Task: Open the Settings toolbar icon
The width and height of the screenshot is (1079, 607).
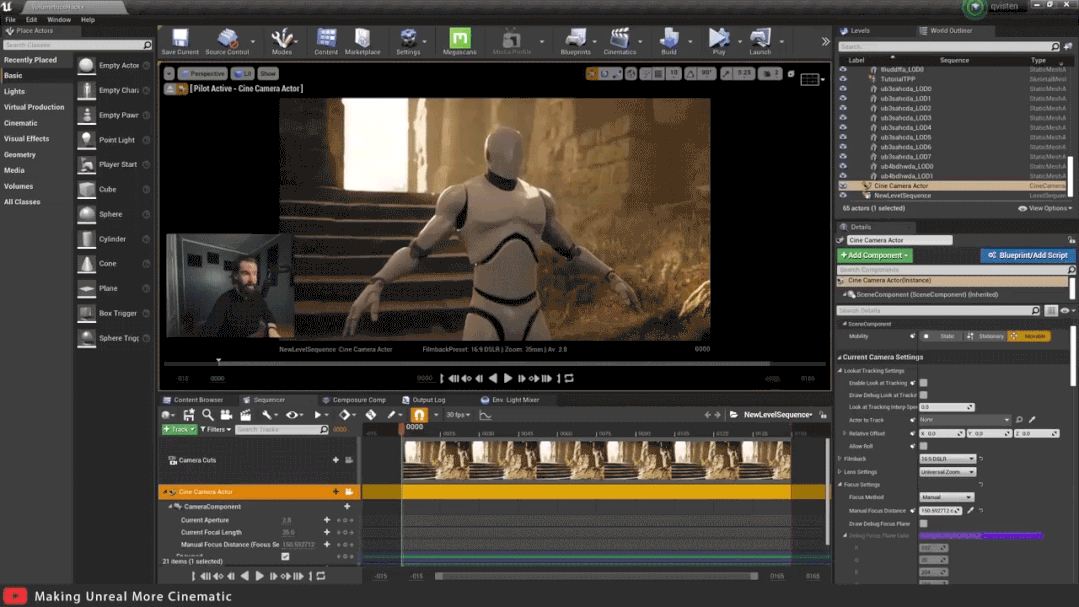Action: point(408,41)
